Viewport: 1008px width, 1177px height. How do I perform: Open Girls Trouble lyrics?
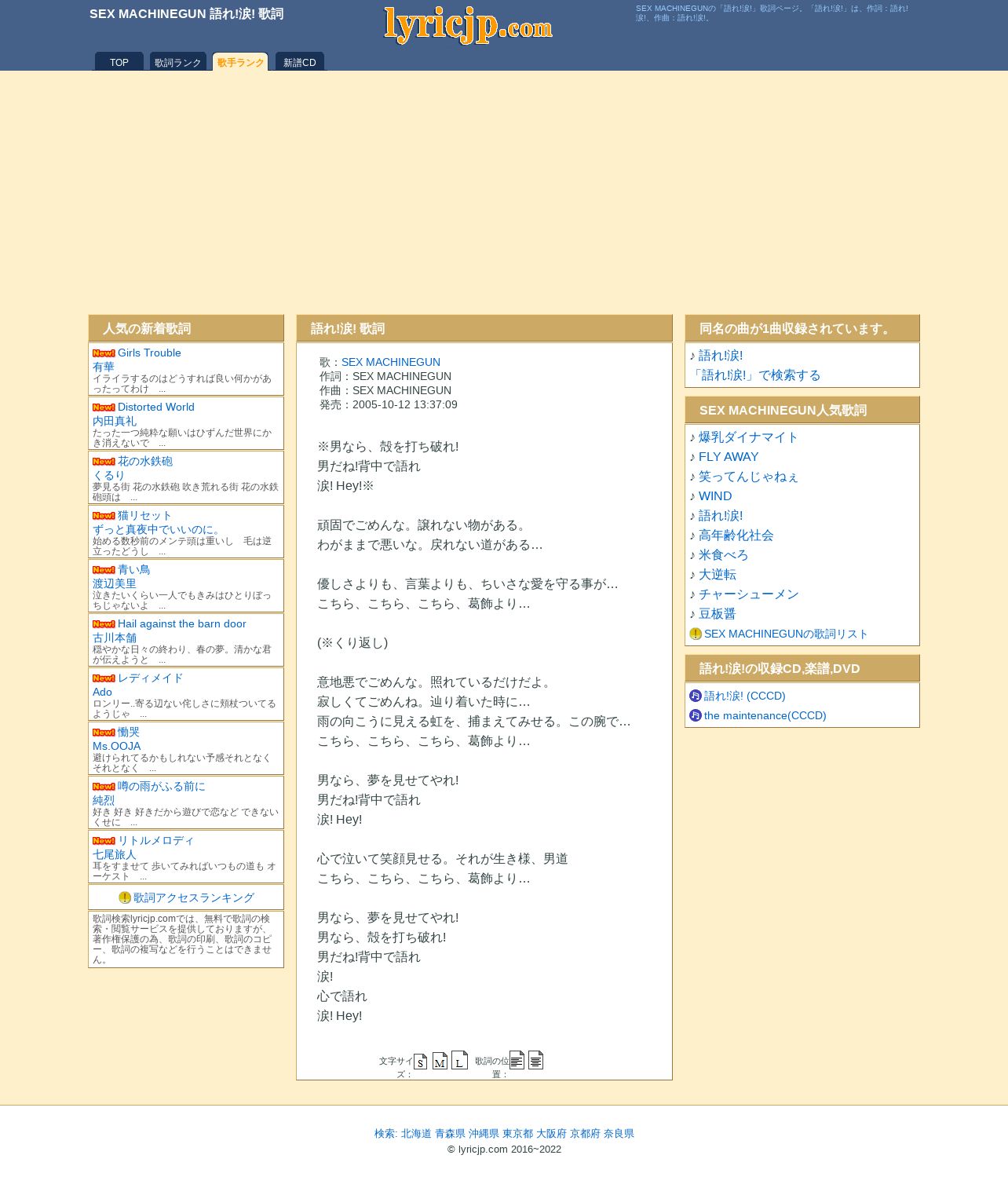(149, 353)
